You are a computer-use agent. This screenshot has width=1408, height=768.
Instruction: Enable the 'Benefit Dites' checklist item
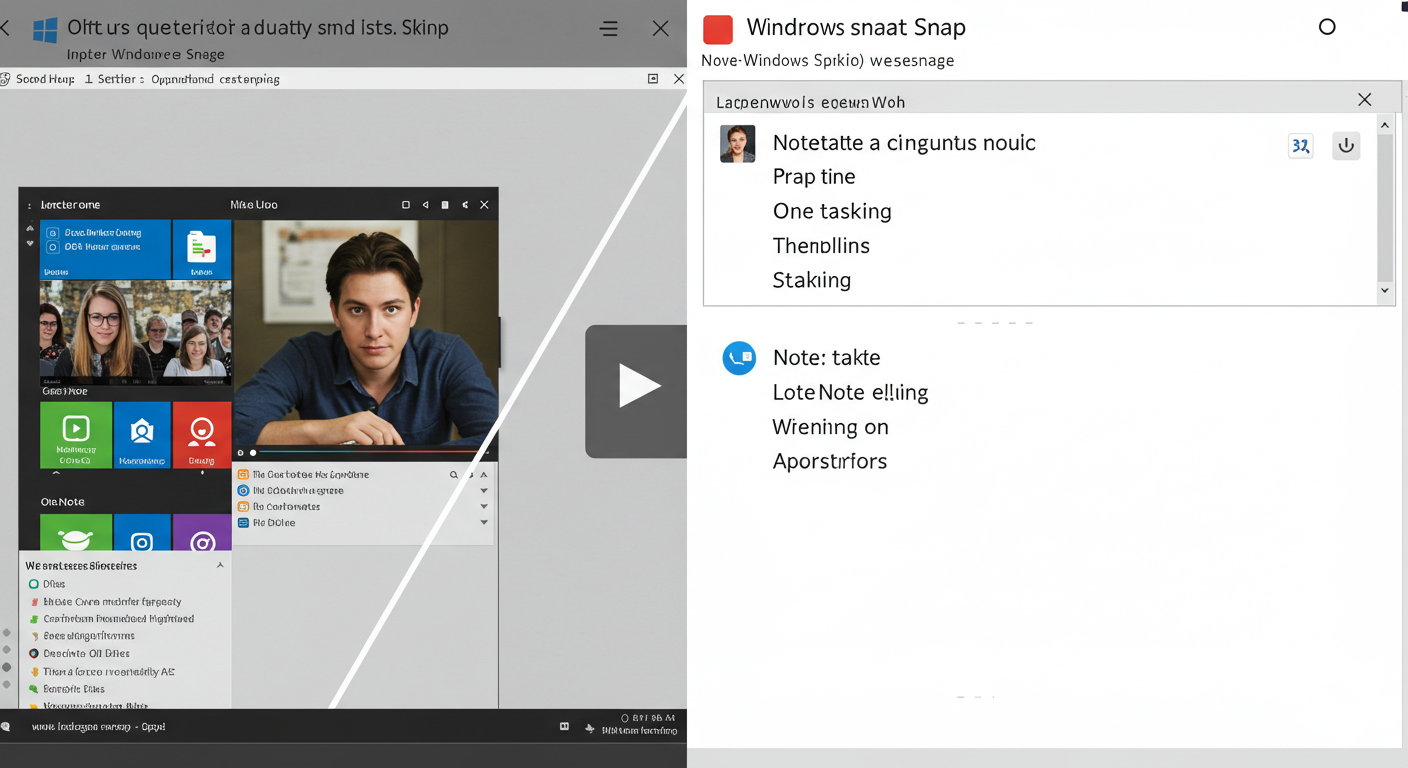click(32, 689)
